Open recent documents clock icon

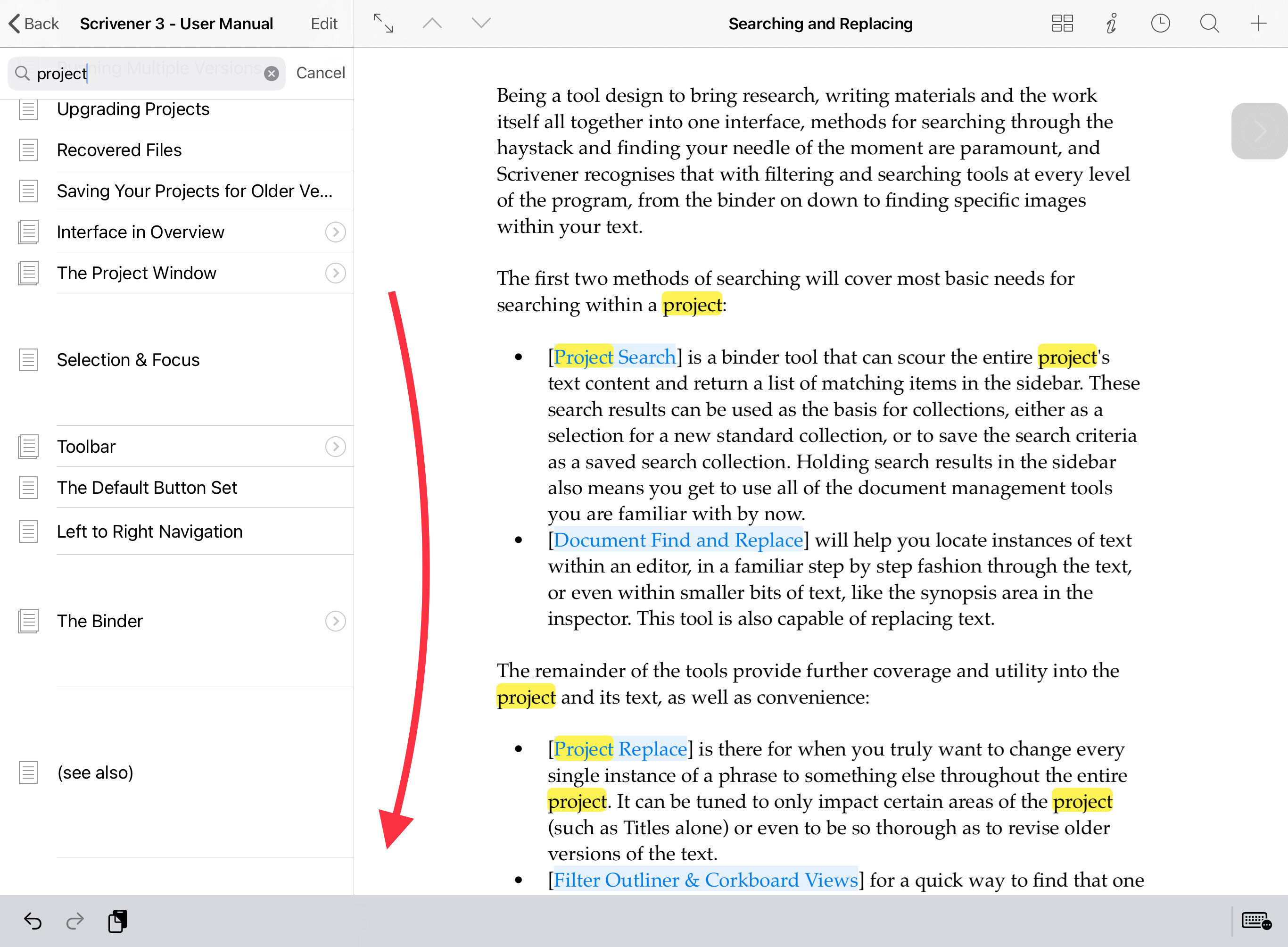1160,24
